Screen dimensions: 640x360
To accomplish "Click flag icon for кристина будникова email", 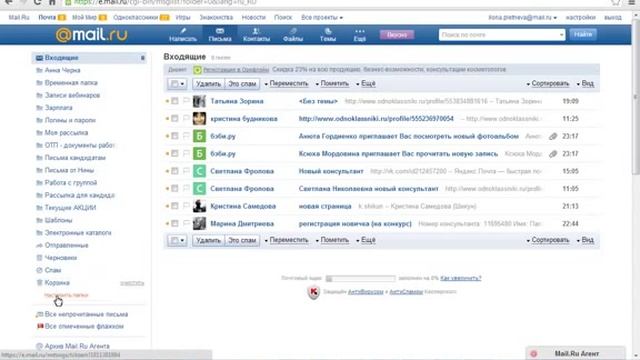I will click(186, 118).
